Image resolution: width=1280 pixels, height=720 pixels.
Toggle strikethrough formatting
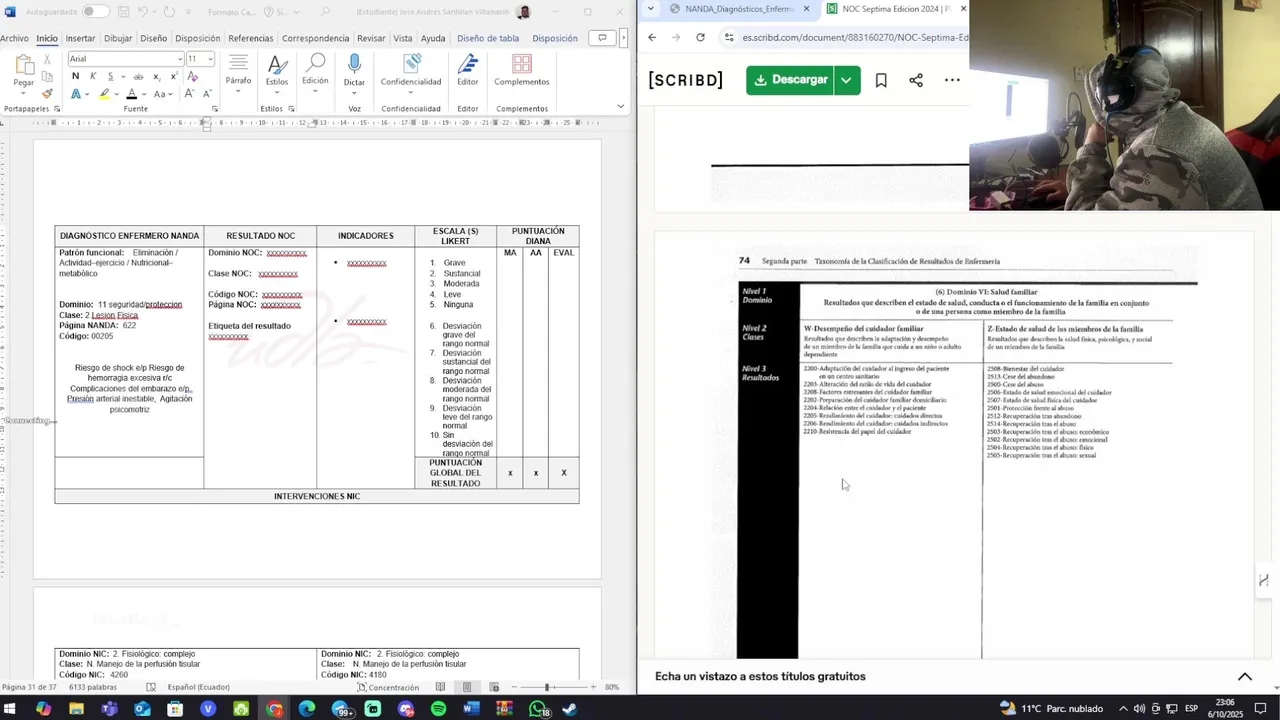[x=139, y=76]
